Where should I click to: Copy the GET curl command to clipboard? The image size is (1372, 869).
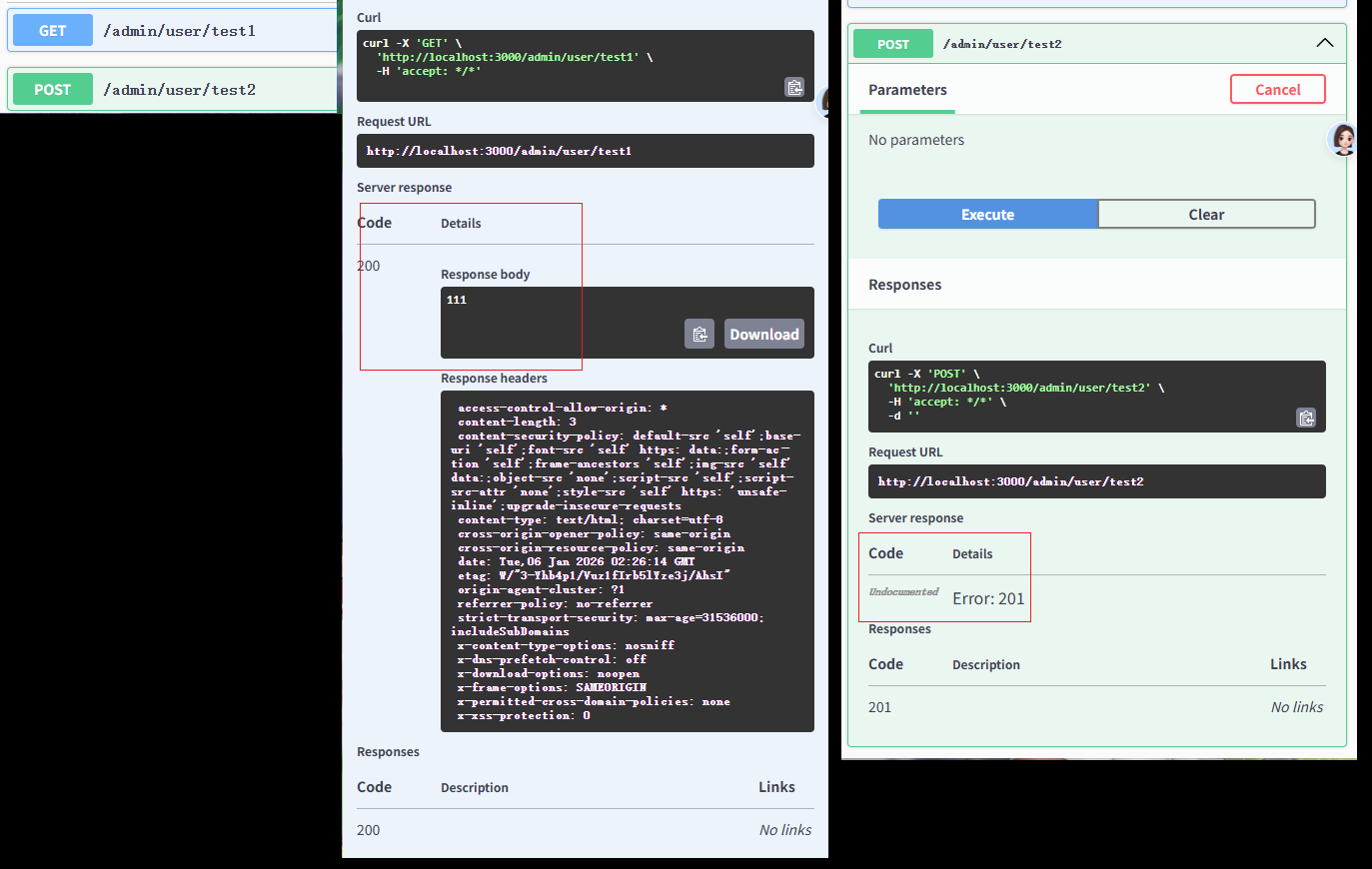(794, 87)
